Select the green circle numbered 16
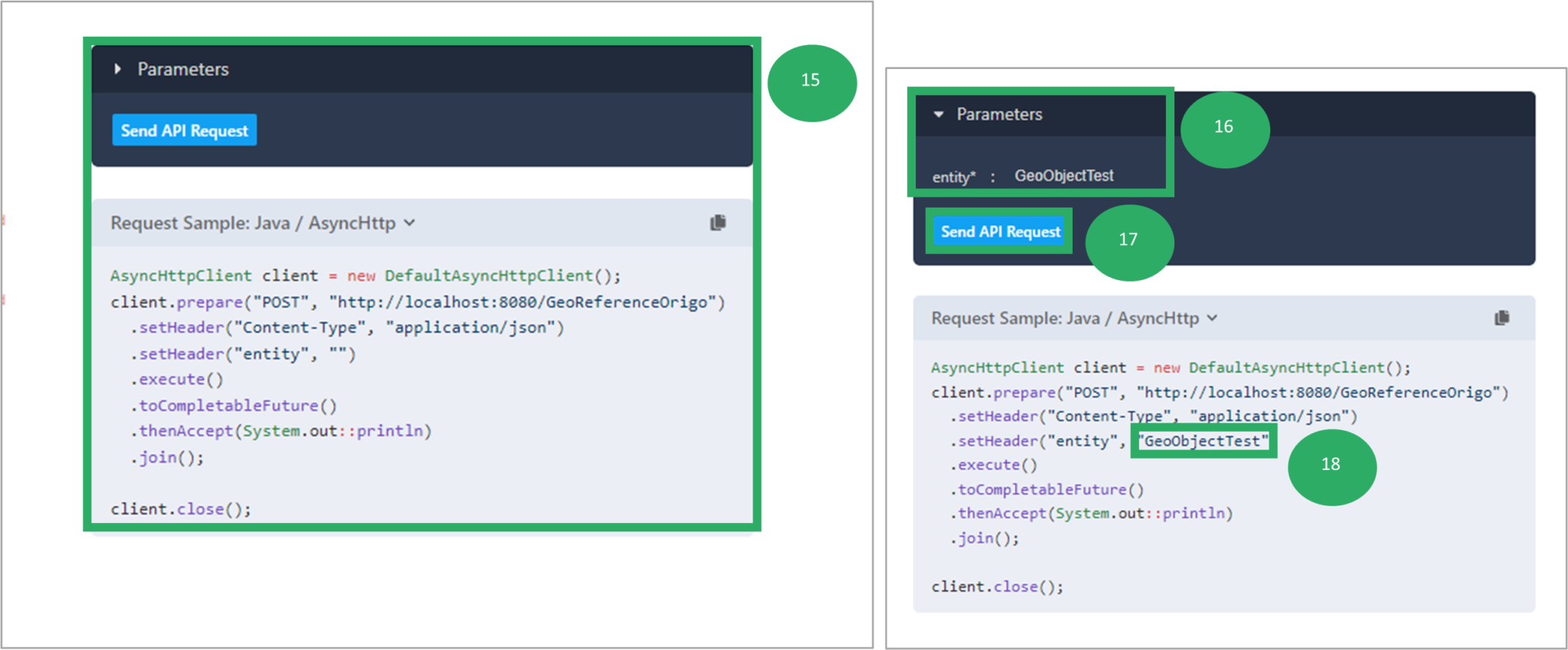The image size is (1568, 650). (1223, 128)
